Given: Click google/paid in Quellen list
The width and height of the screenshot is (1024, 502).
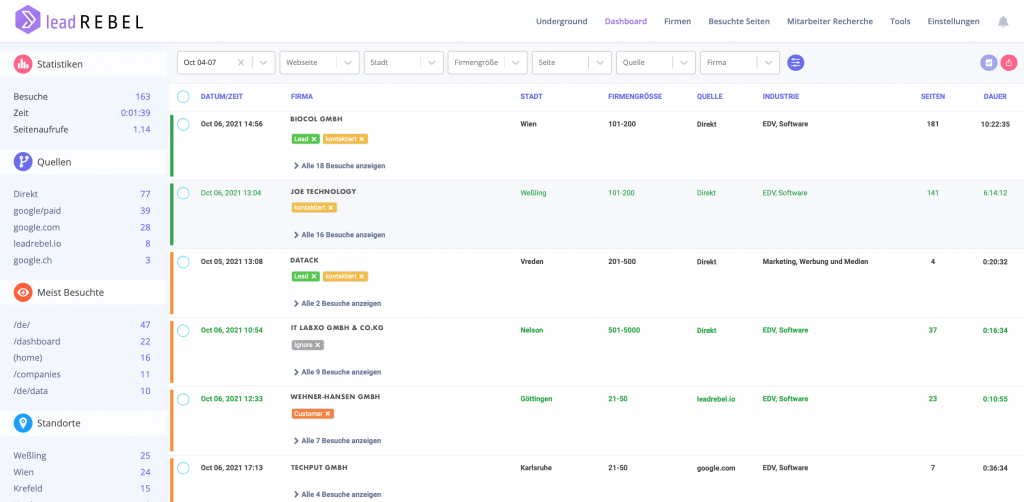Looking at the screenshot, I should [37, 211].
